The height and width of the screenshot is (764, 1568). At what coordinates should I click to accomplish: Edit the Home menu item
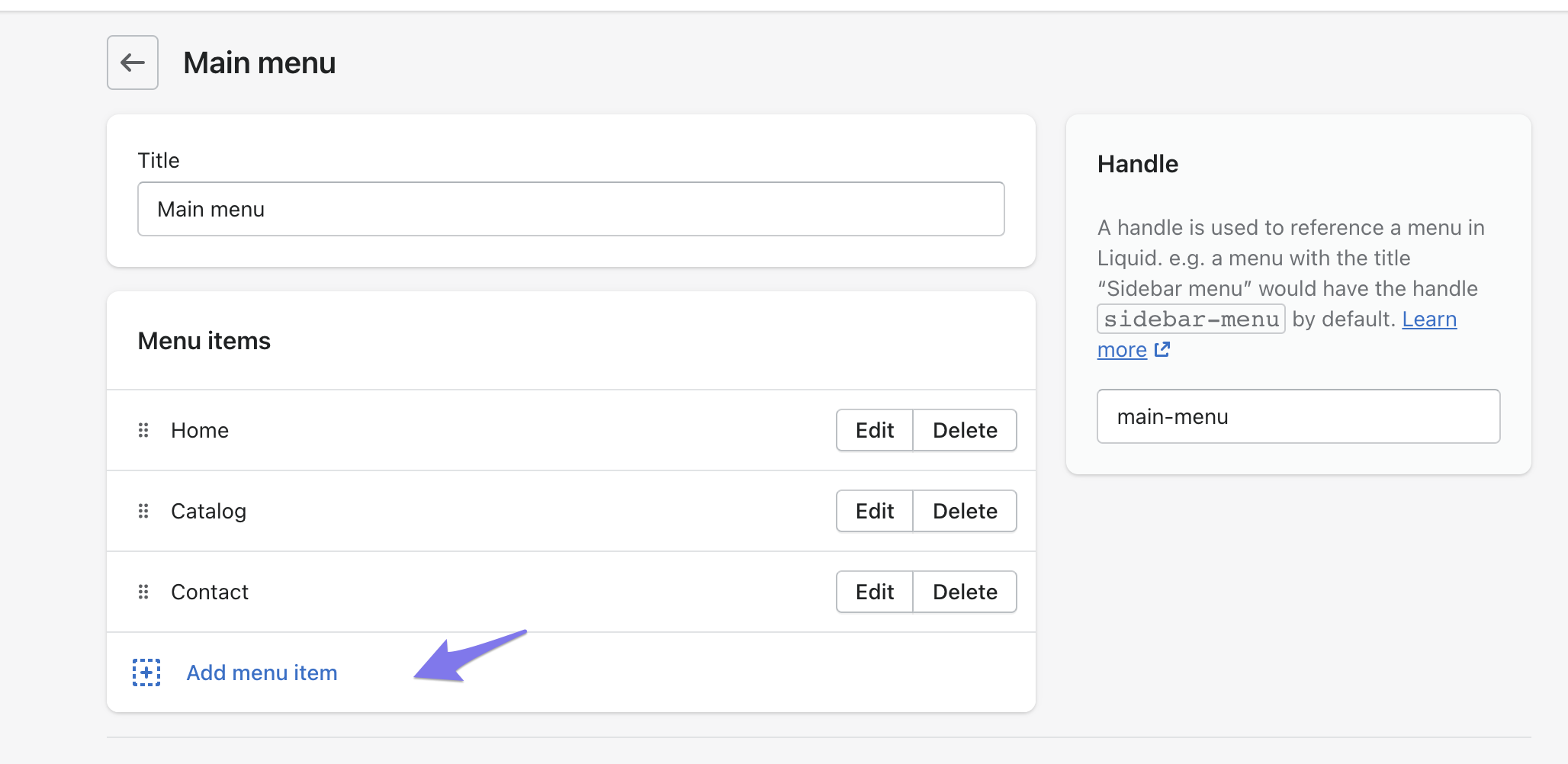pos(874,430)
